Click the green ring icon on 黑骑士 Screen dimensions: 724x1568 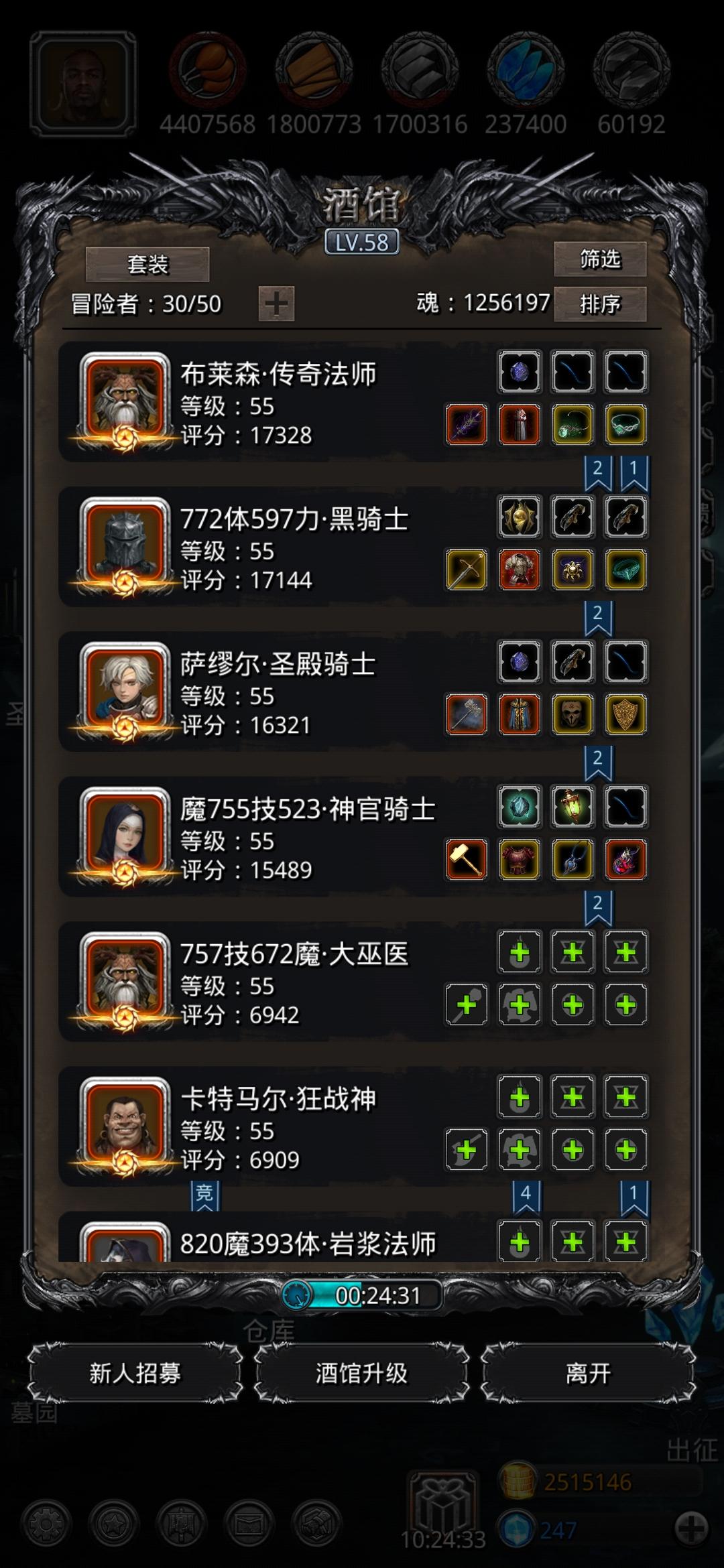[x=626, y=570]
